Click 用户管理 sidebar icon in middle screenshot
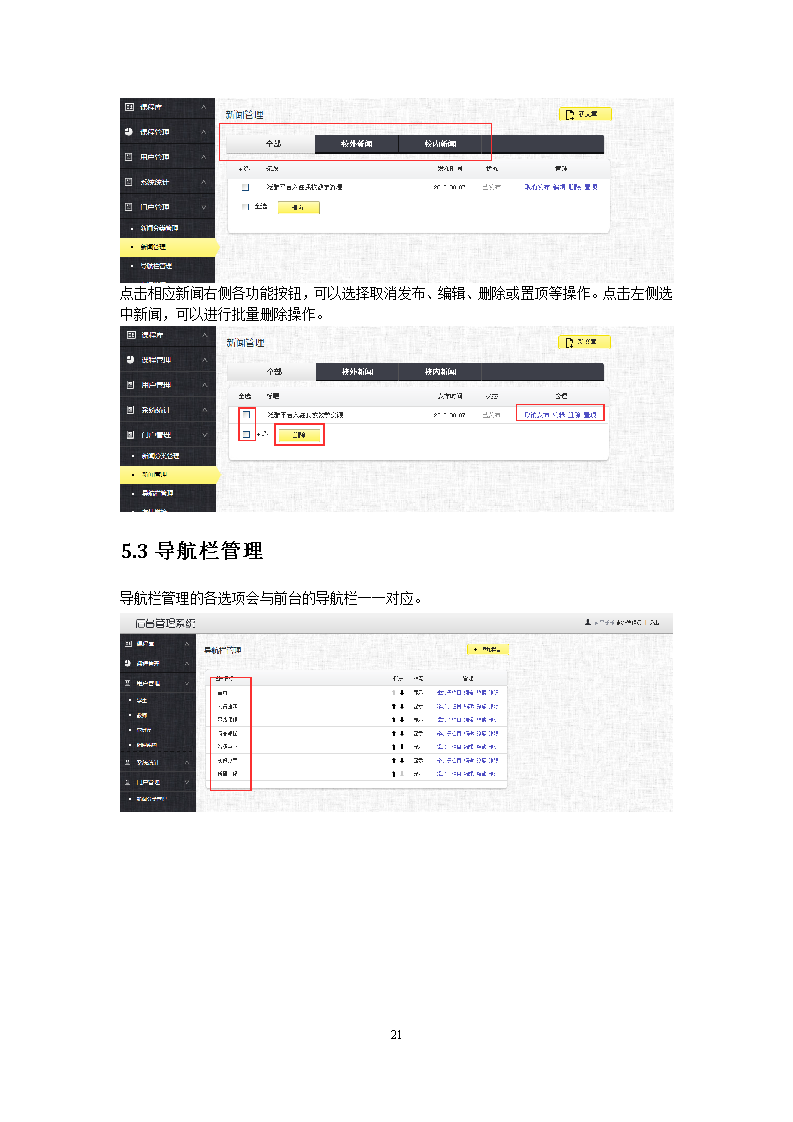793x1122 pixels. click(130, 385)
